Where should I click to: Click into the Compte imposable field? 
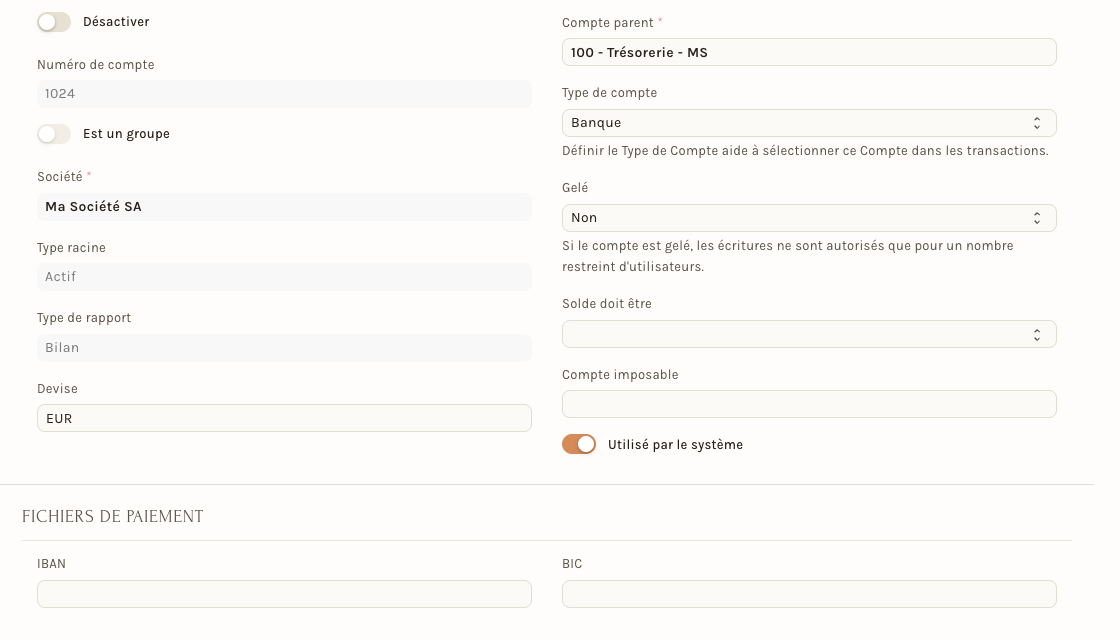tap(809, 404)
